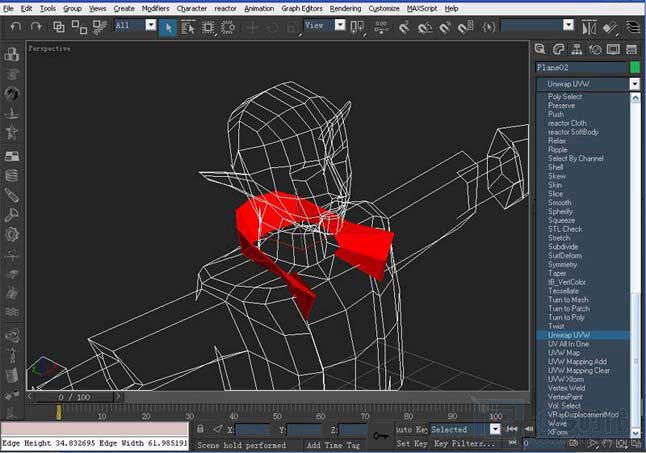646x453 pixels.
Task: Go to the start frame
Action: (512, 429)
